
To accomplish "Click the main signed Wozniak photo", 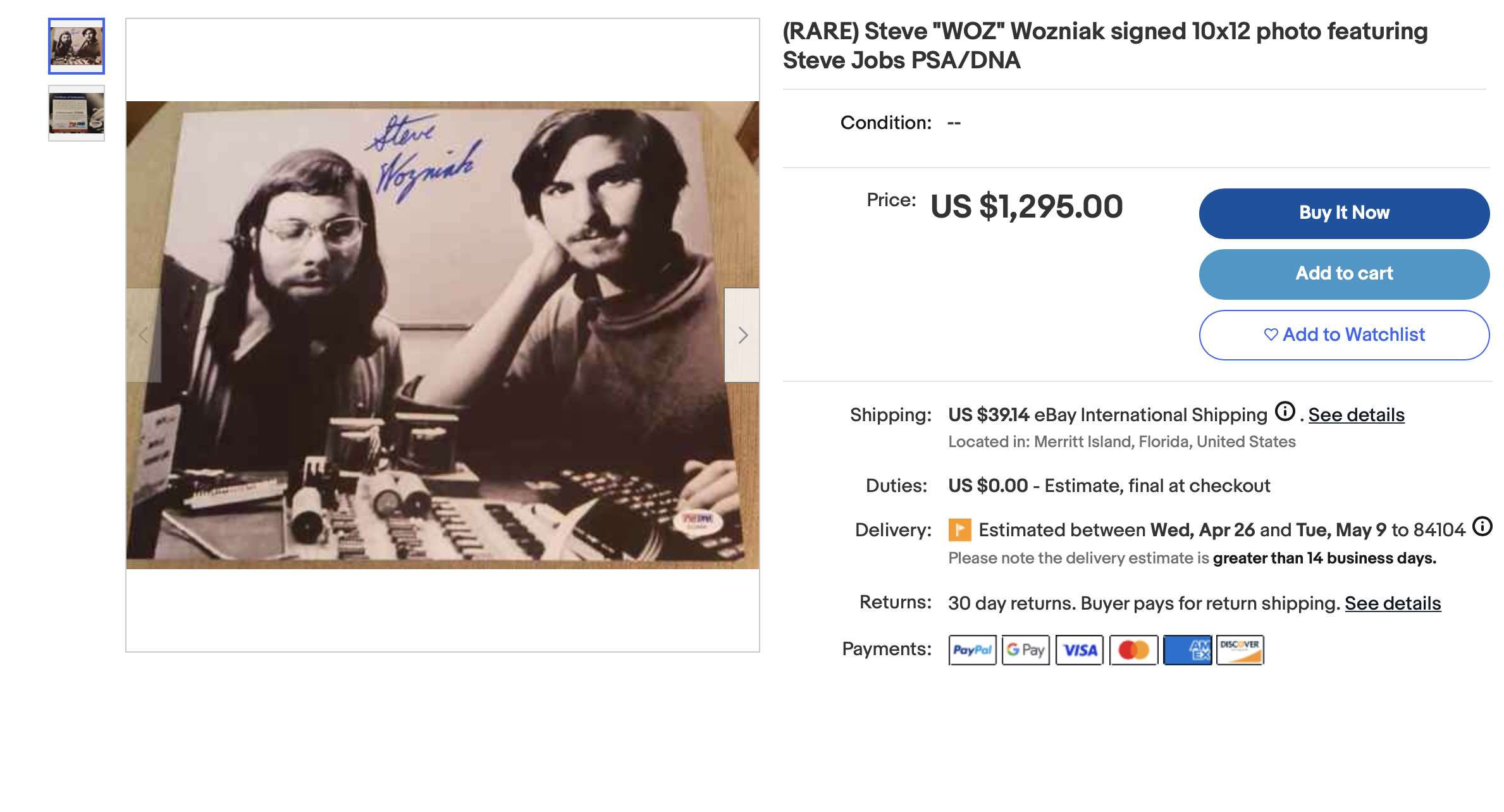I will coord(443,335).
